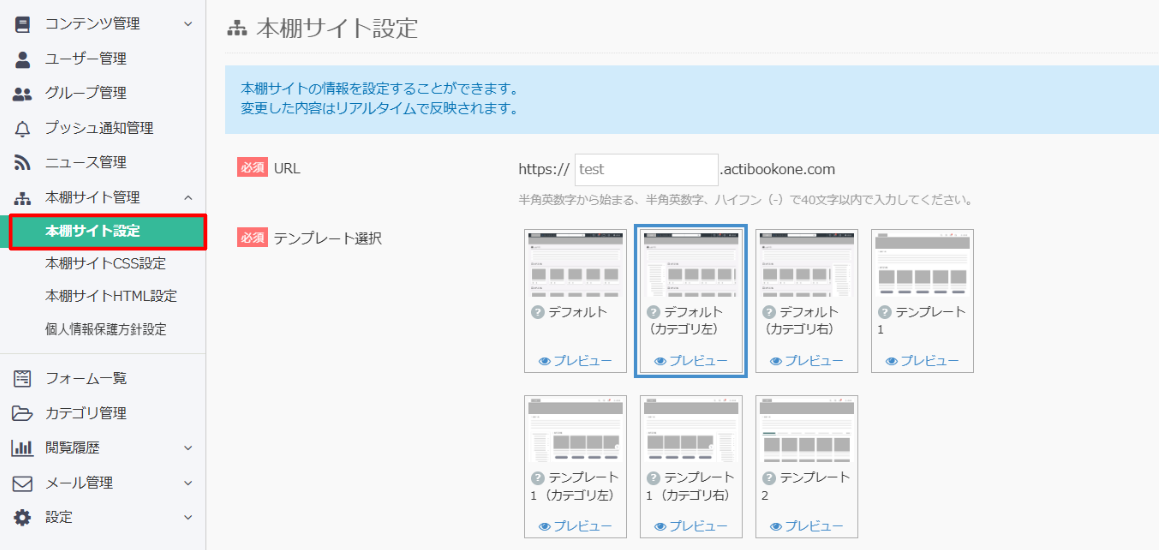Click the カテゴリ管理 folder icon
Screen dimensions: 1160x550
(22, 414)
